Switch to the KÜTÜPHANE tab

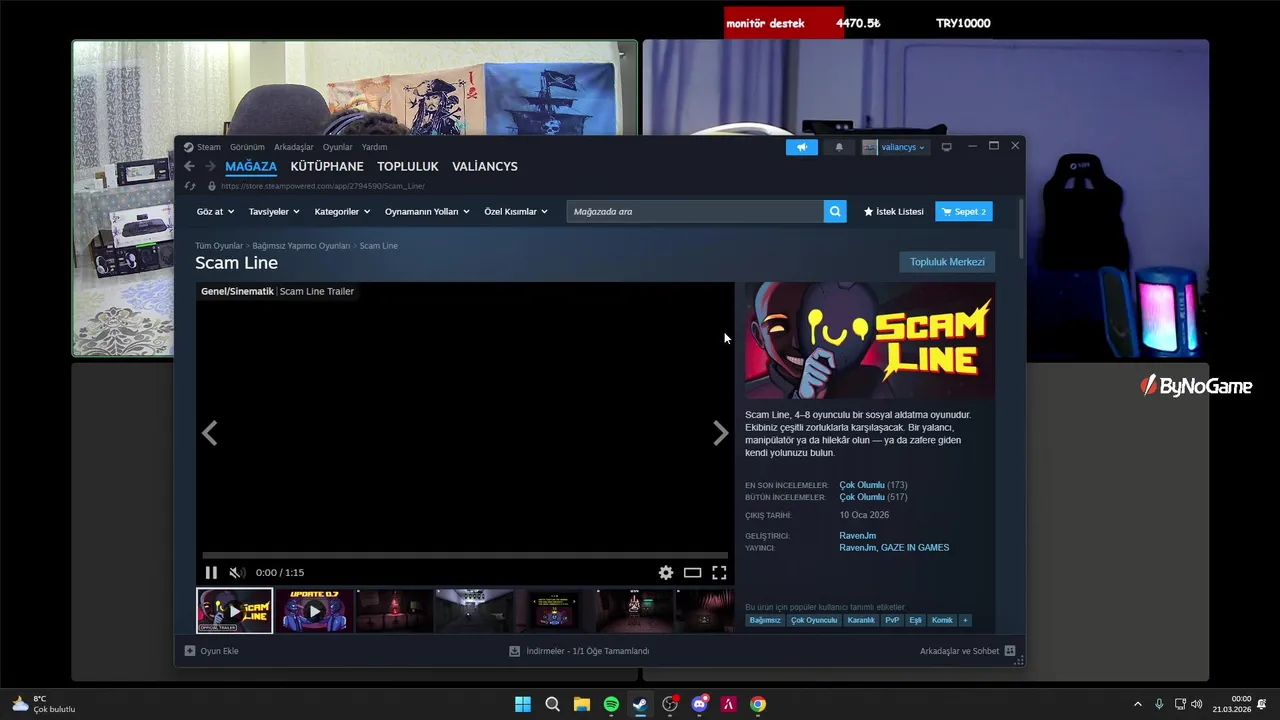point(327,166)
